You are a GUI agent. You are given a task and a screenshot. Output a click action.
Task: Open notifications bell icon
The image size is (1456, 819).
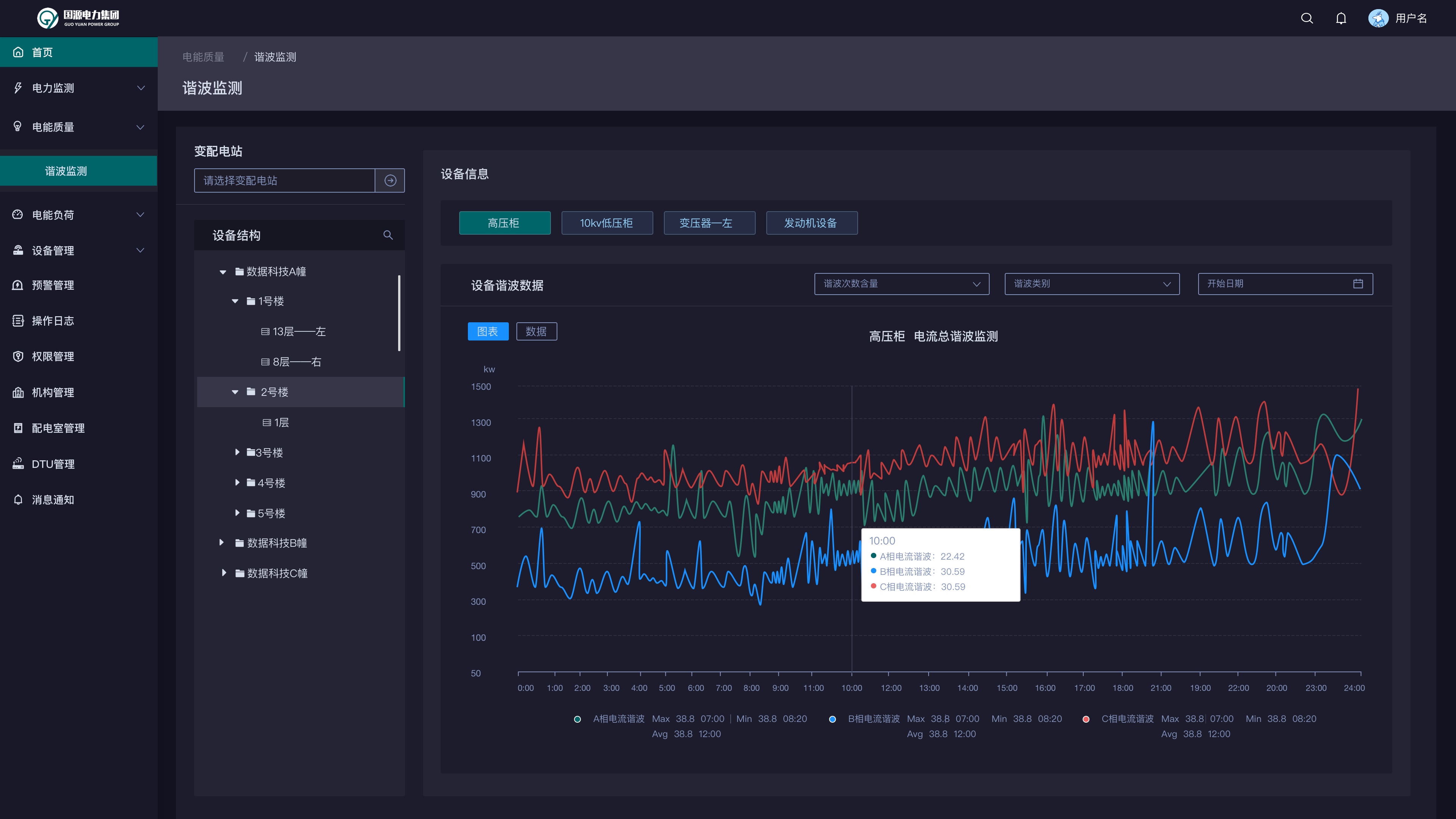tap(1341, 18)
